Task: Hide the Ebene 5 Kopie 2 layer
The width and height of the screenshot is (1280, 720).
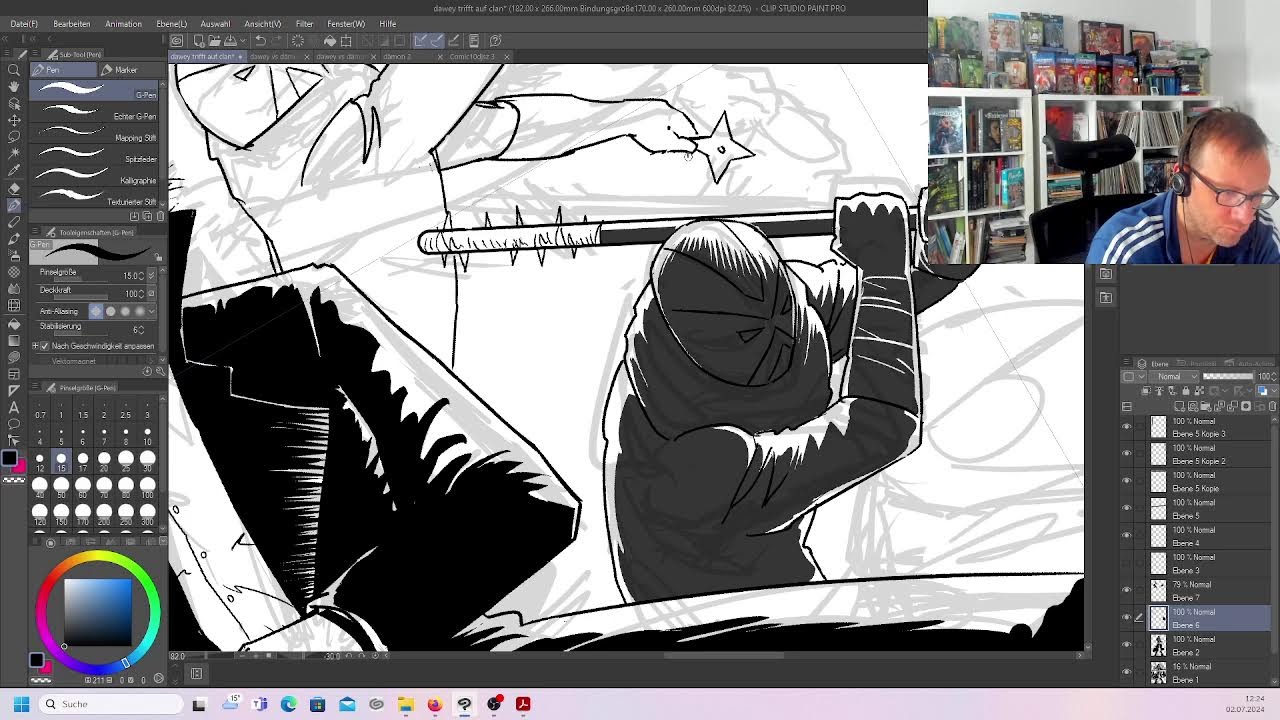Action: coord(1127,454)
